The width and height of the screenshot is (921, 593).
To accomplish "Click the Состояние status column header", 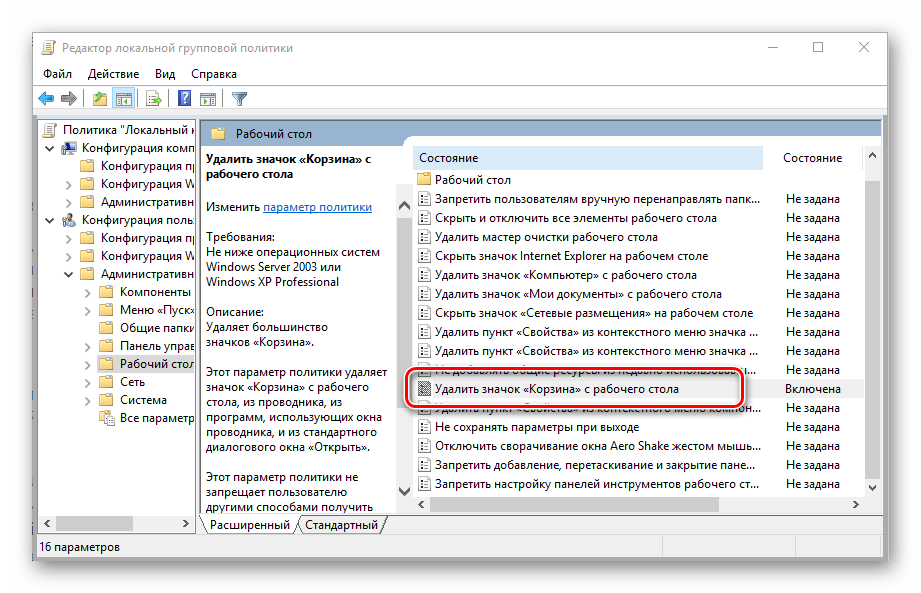I will 811,158.
